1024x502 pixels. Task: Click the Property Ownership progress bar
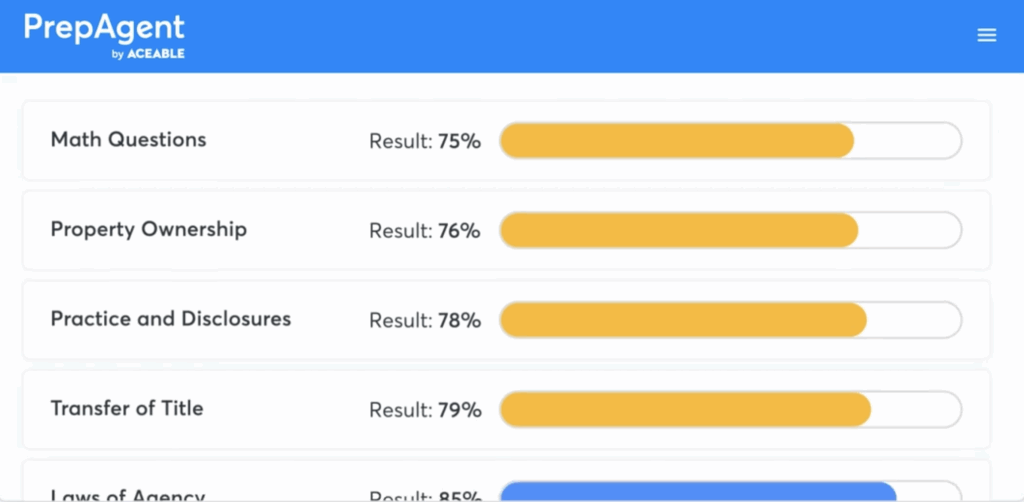click(x=678, y=231)
